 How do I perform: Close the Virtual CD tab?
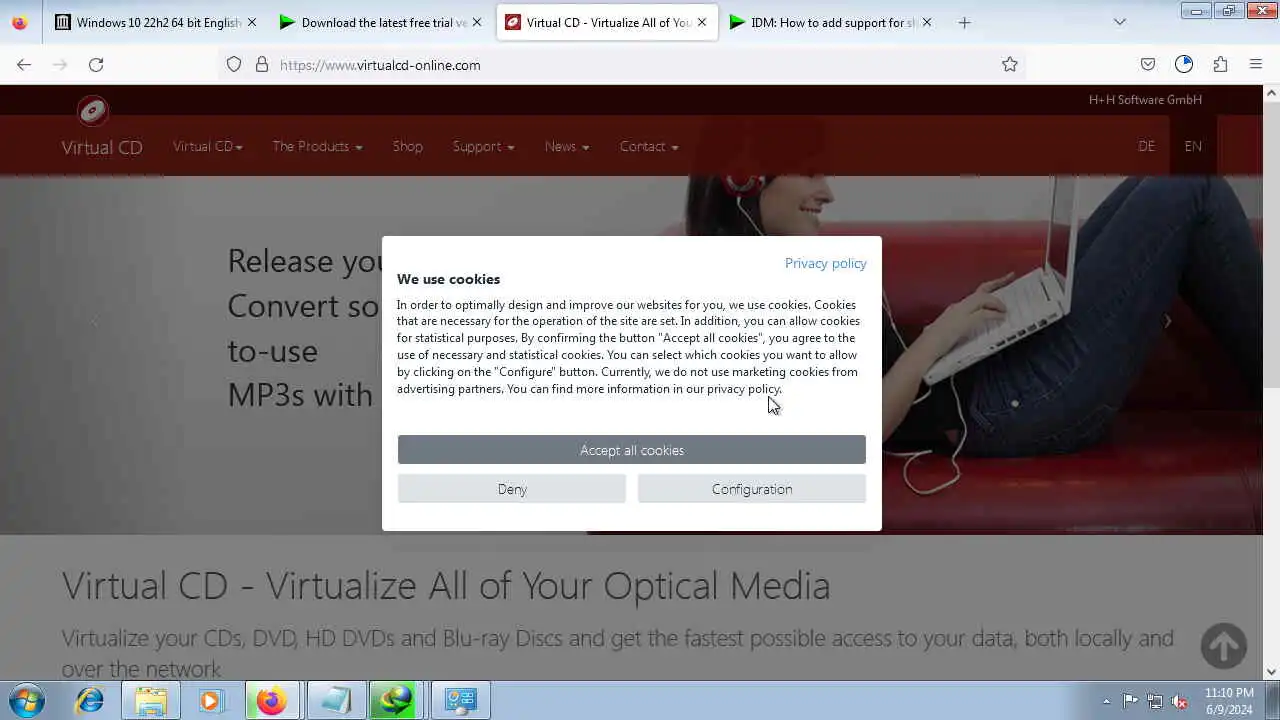point(702,22)
